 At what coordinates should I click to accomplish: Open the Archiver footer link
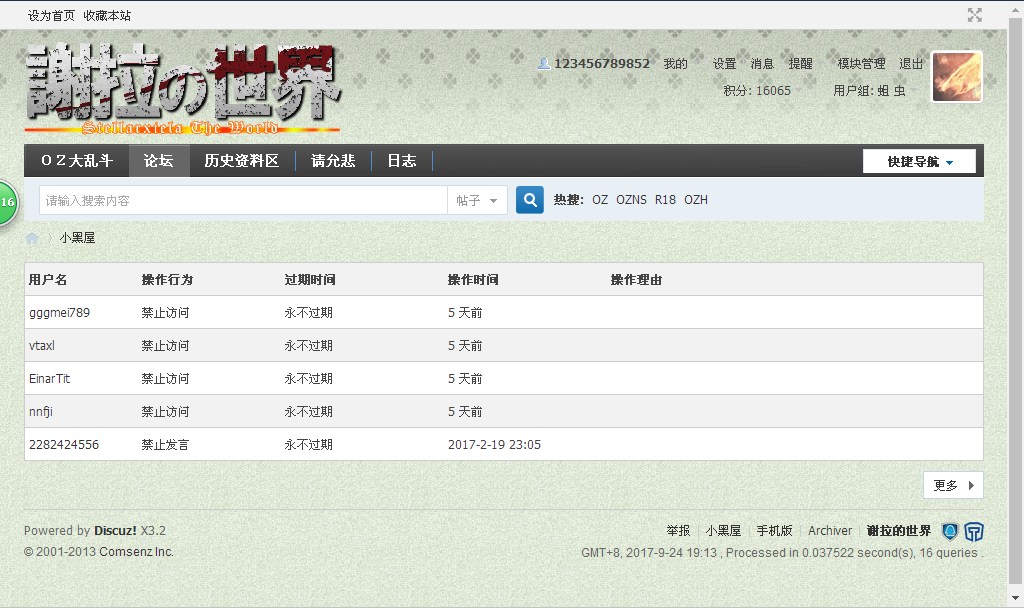tap(830, 531)
